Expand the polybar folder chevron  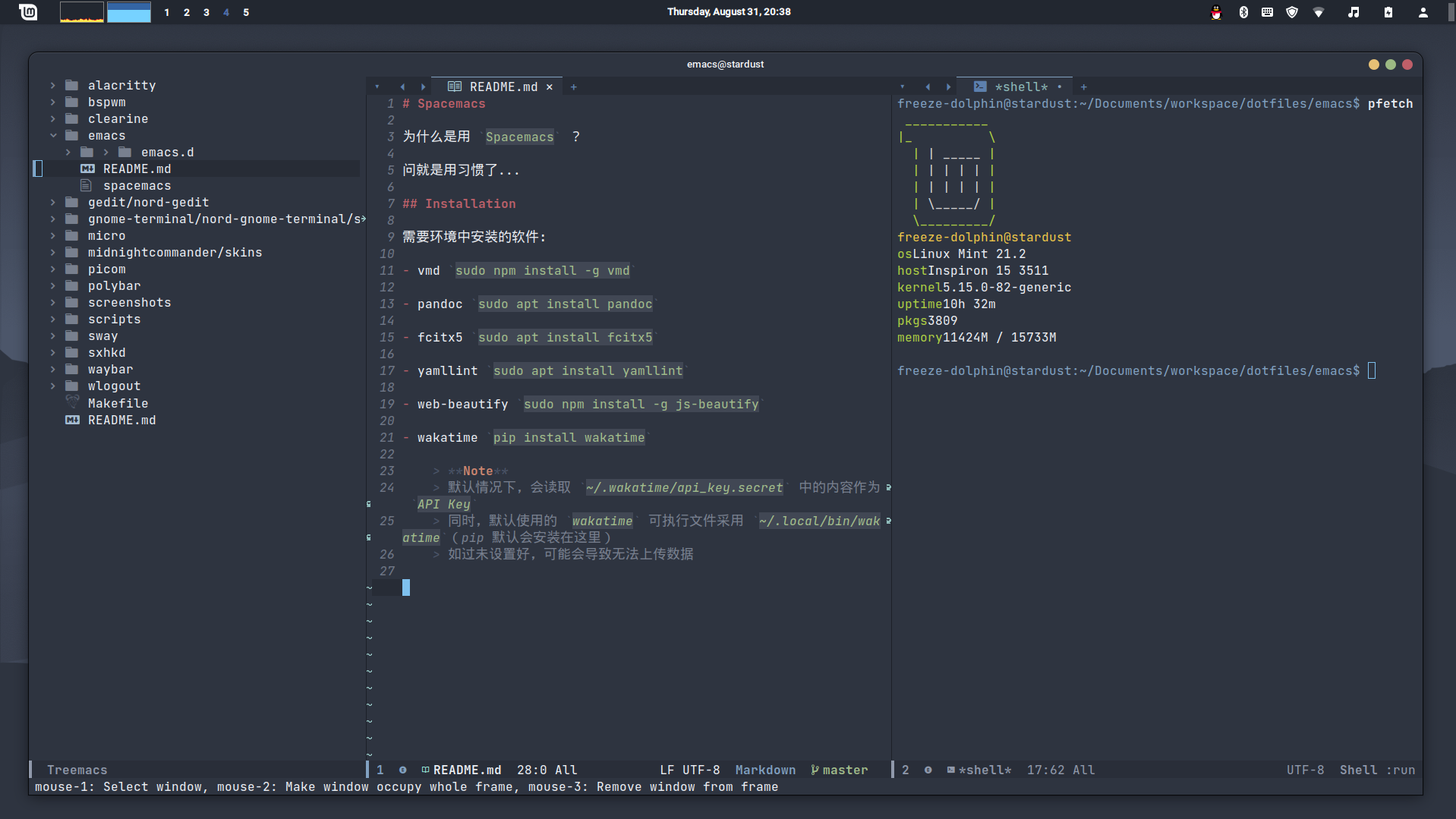pos(52,285)
